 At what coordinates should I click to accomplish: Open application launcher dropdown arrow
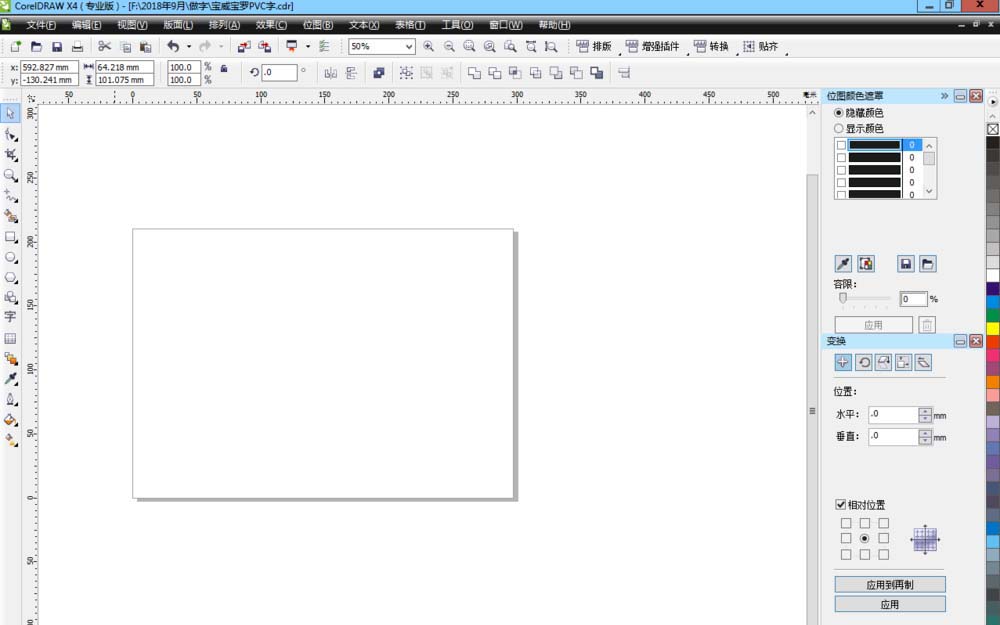pos(307,47)
